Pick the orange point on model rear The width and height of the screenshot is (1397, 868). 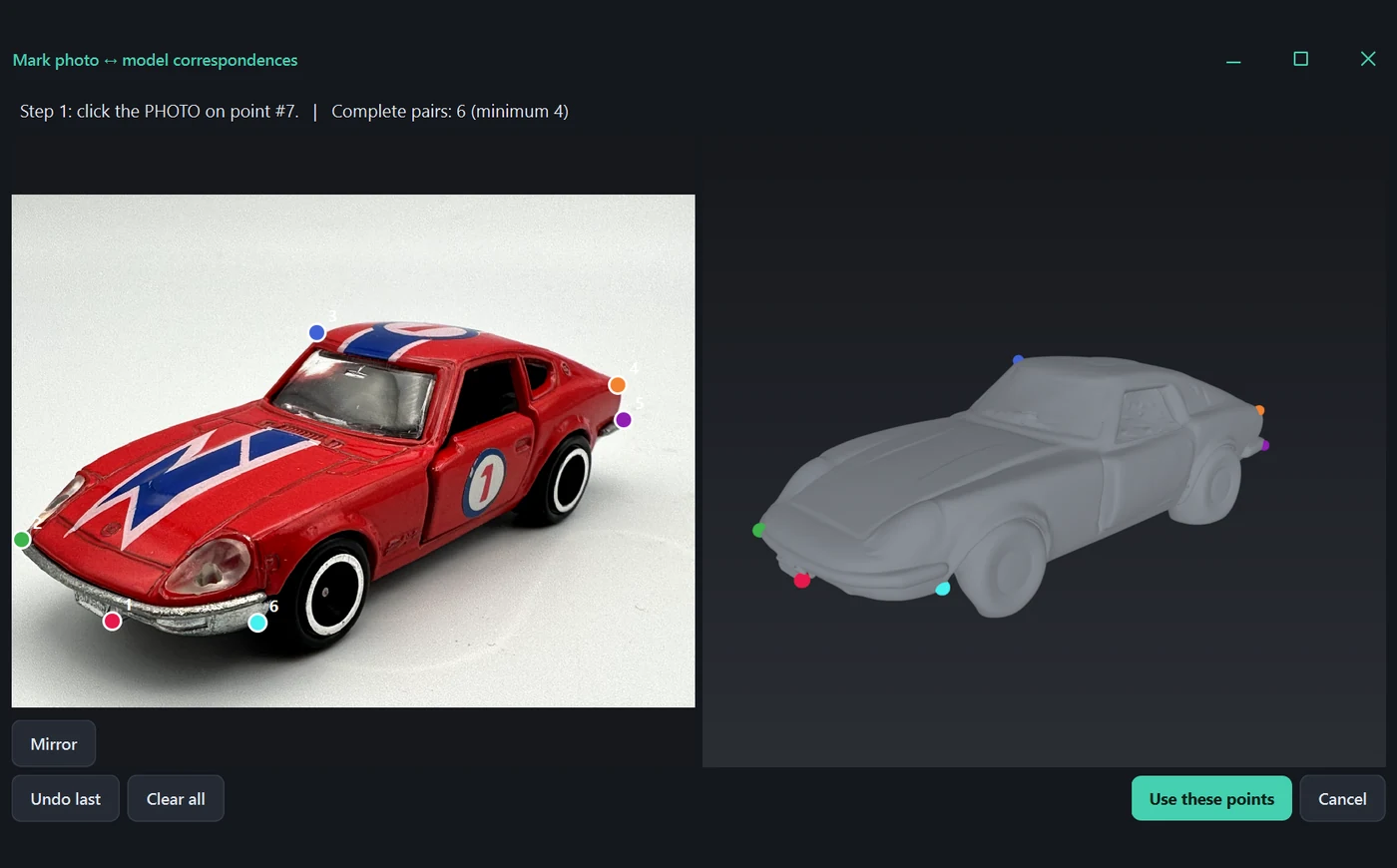point(1260,410)
